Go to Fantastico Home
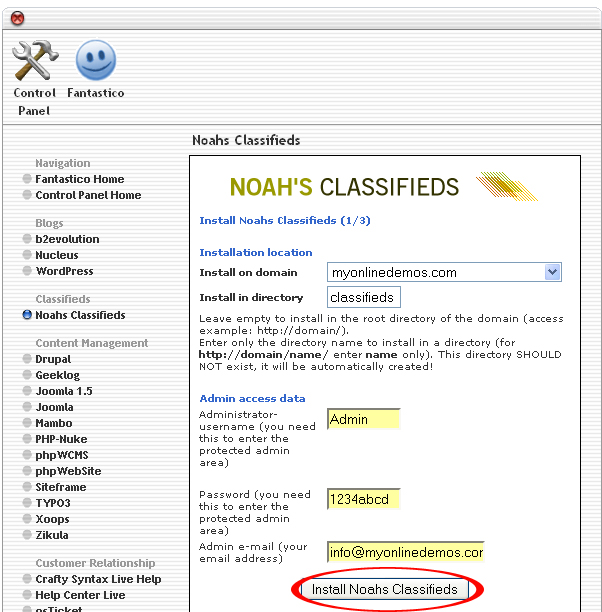602x612 pixels. [x=80, y=179]
